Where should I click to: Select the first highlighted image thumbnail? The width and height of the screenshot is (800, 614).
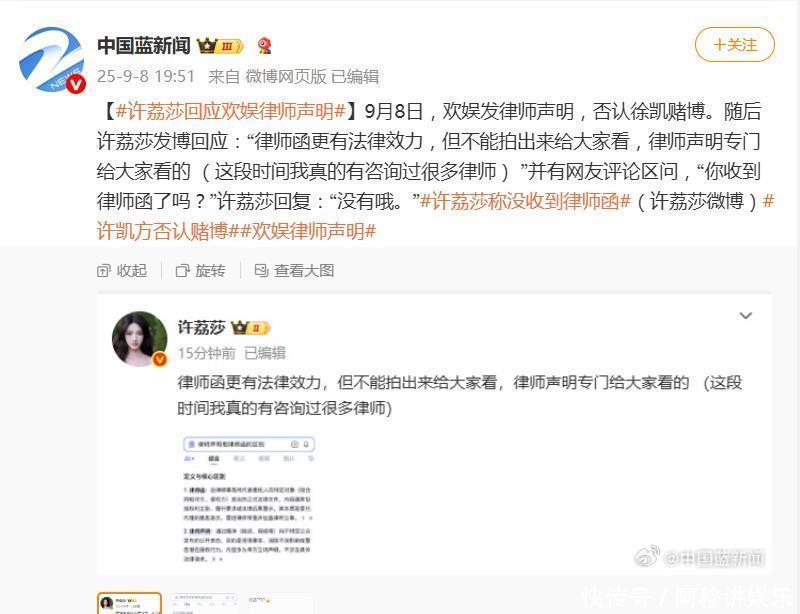pyautogui.click(x=129, y=603)
